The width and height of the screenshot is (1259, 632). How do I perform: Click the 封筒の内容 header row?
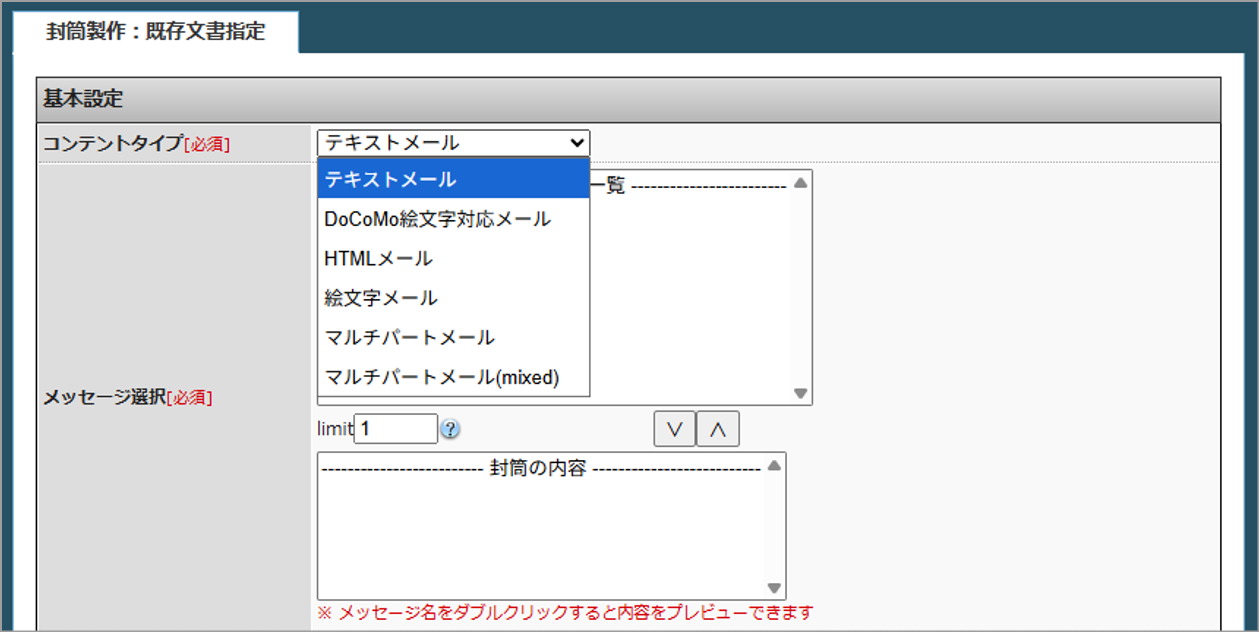[540, 468]
